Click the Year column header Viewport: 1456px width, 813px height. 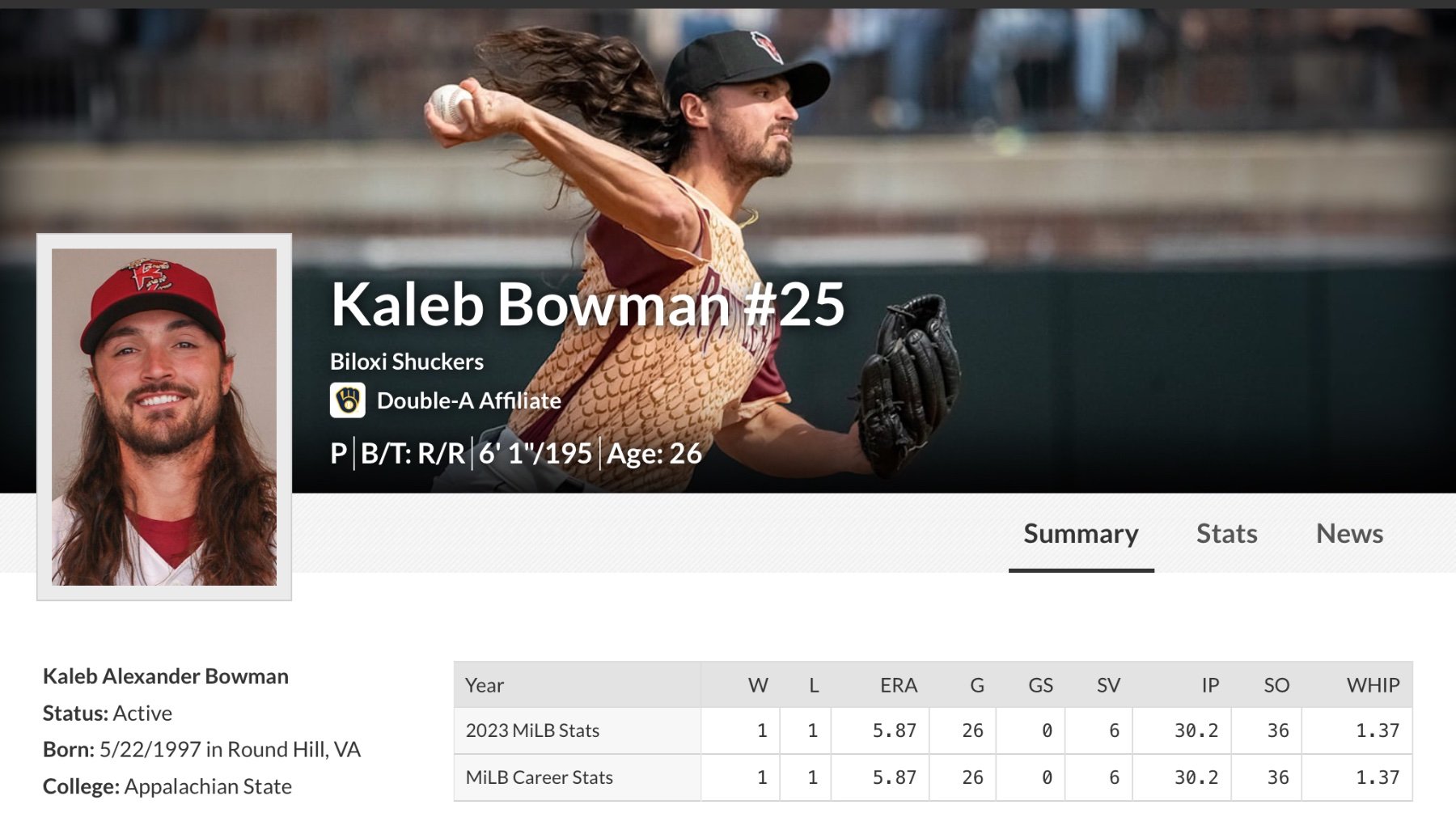point(485,685)
